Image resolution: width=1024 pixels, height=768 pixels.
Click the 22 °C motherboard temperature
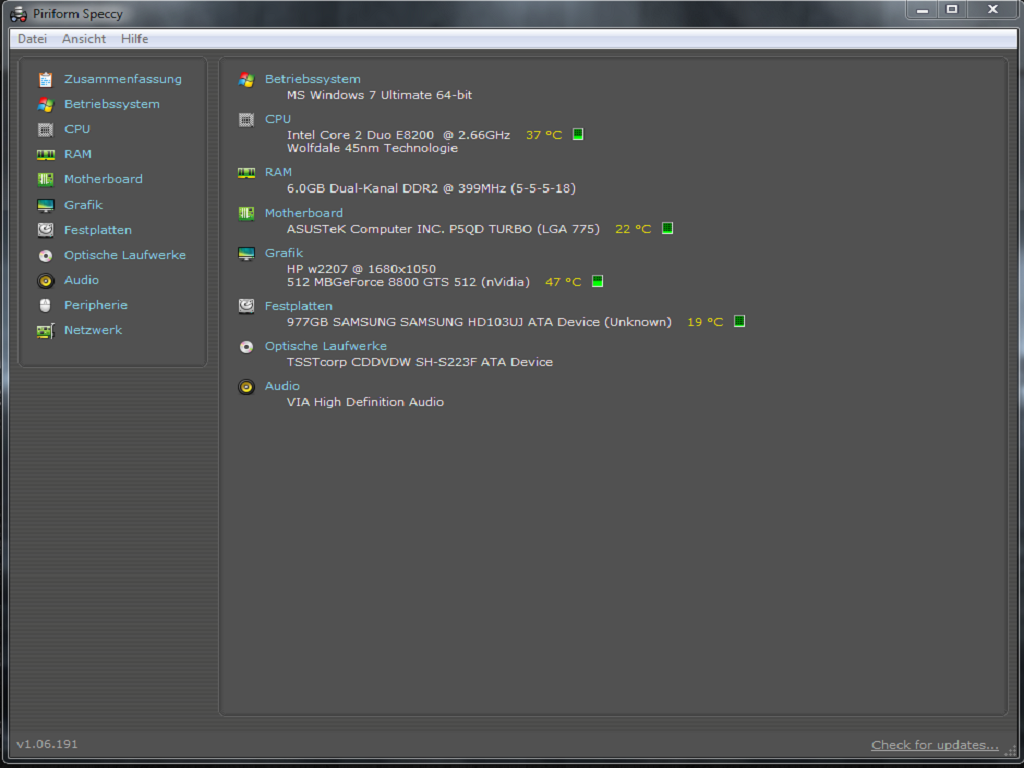633,229
